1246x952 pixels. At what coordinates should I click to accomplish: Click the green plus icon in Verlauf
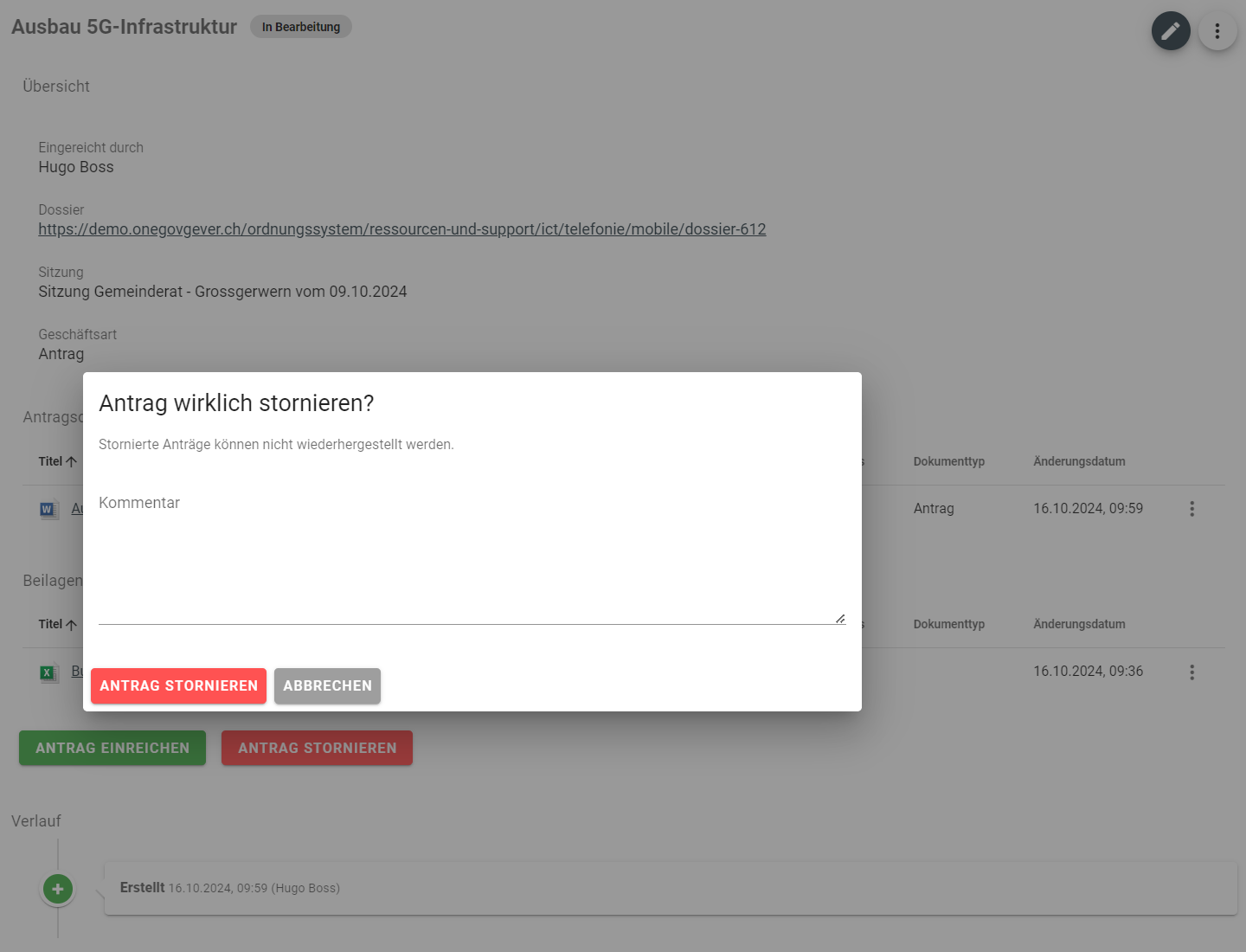pos(58,889)
